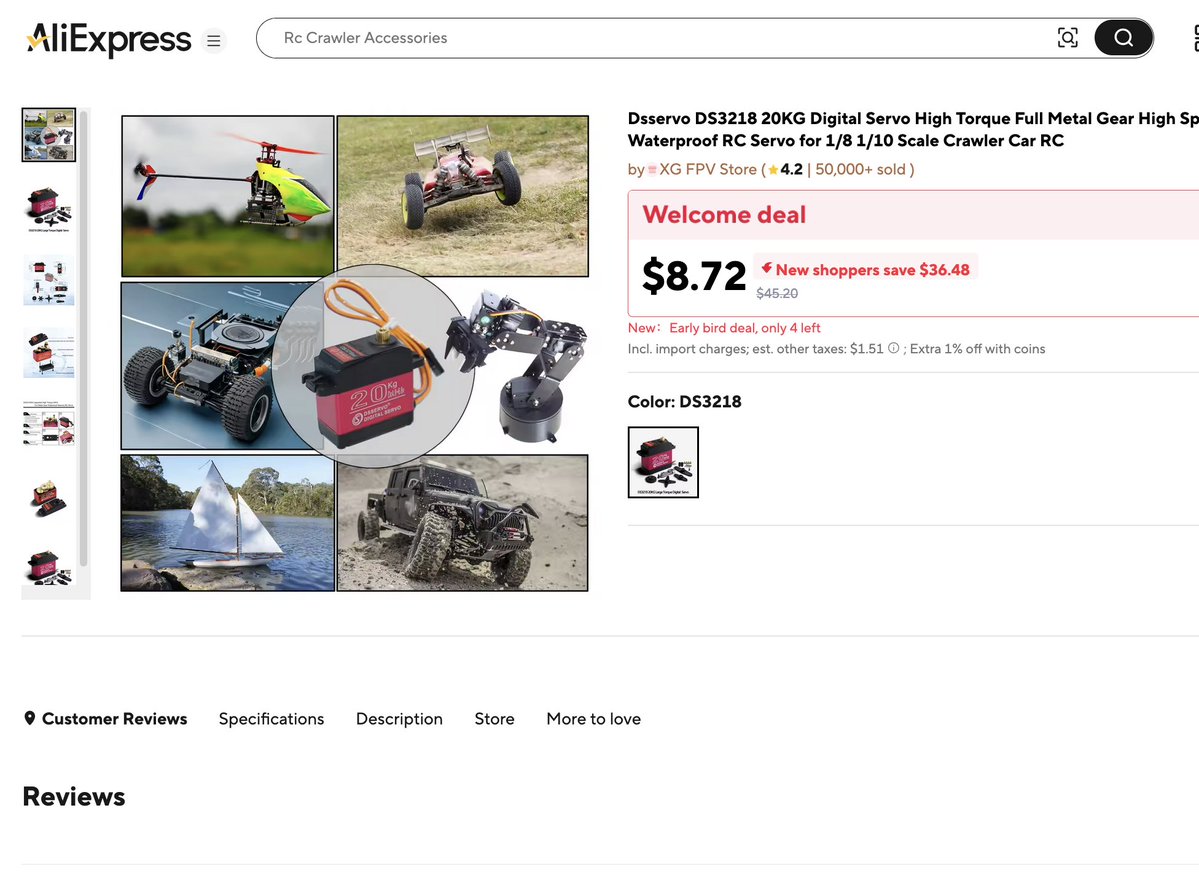
Task: Select the Customer Reviews tab
Action: pos(115,718)
